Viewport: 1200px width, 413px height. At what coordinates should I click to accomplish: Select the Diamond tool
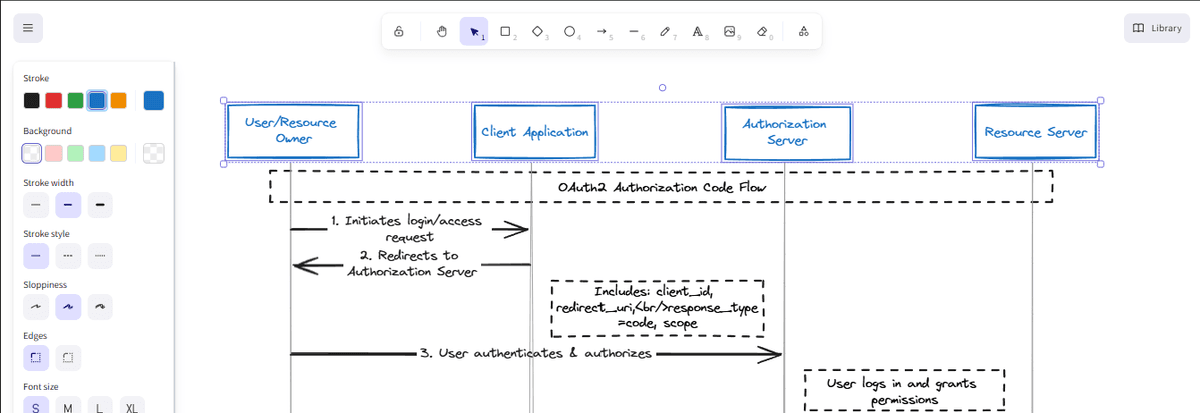tap(538, 31)
